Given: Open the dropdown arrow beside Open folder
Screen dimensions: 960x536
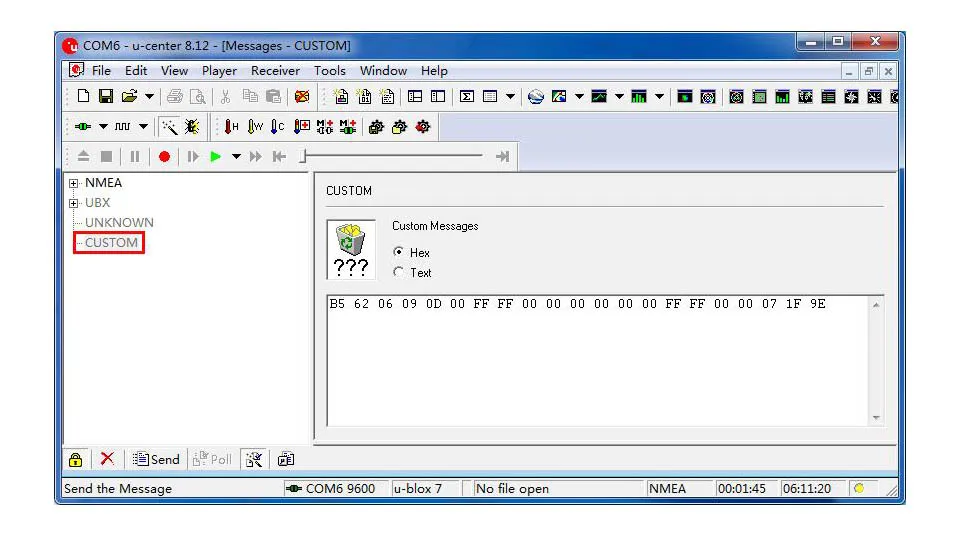Looking at the screenshot, I should (x=149, y=96).
